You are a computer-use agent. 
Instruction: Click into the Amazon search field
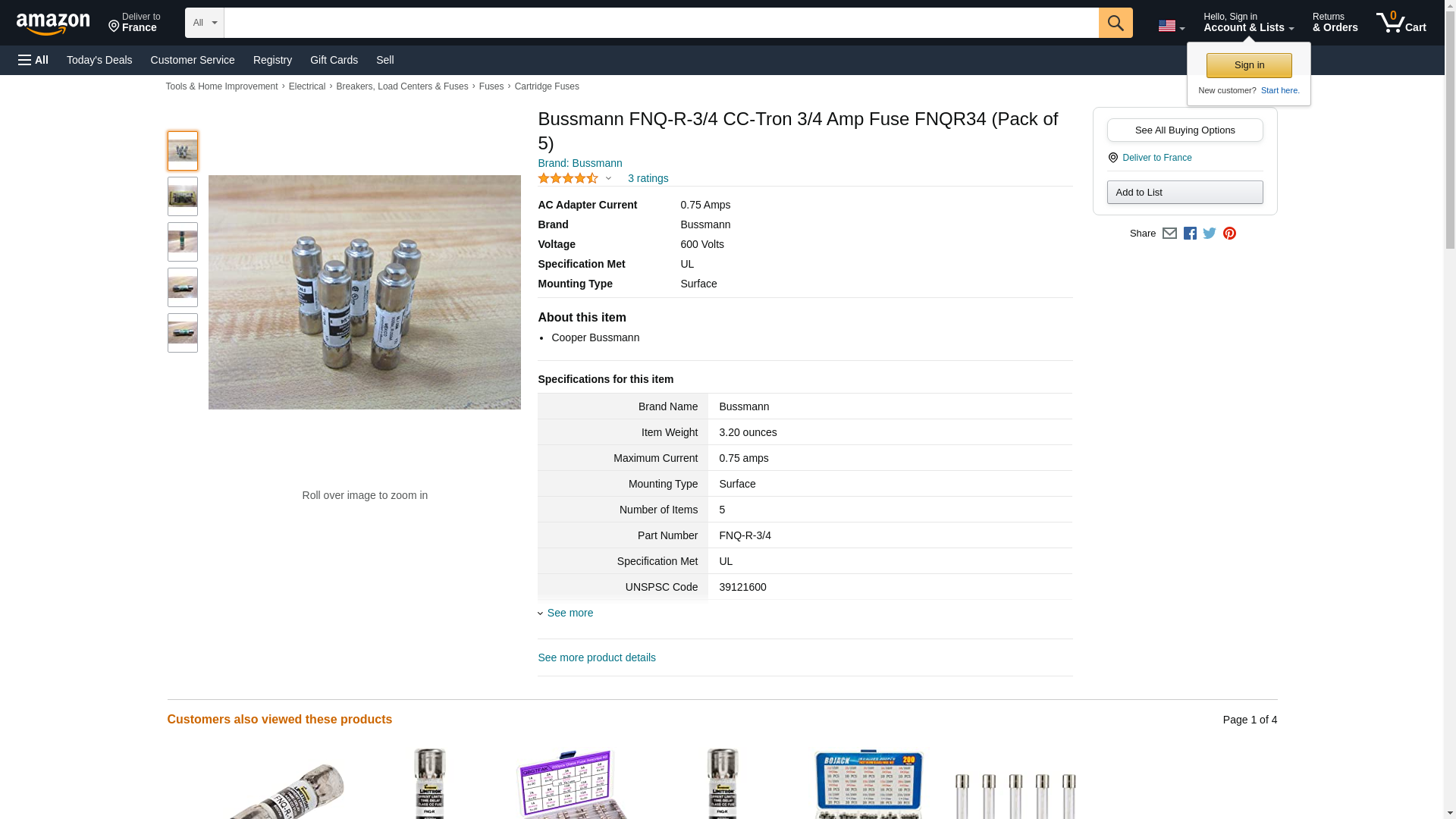(661, 23)
